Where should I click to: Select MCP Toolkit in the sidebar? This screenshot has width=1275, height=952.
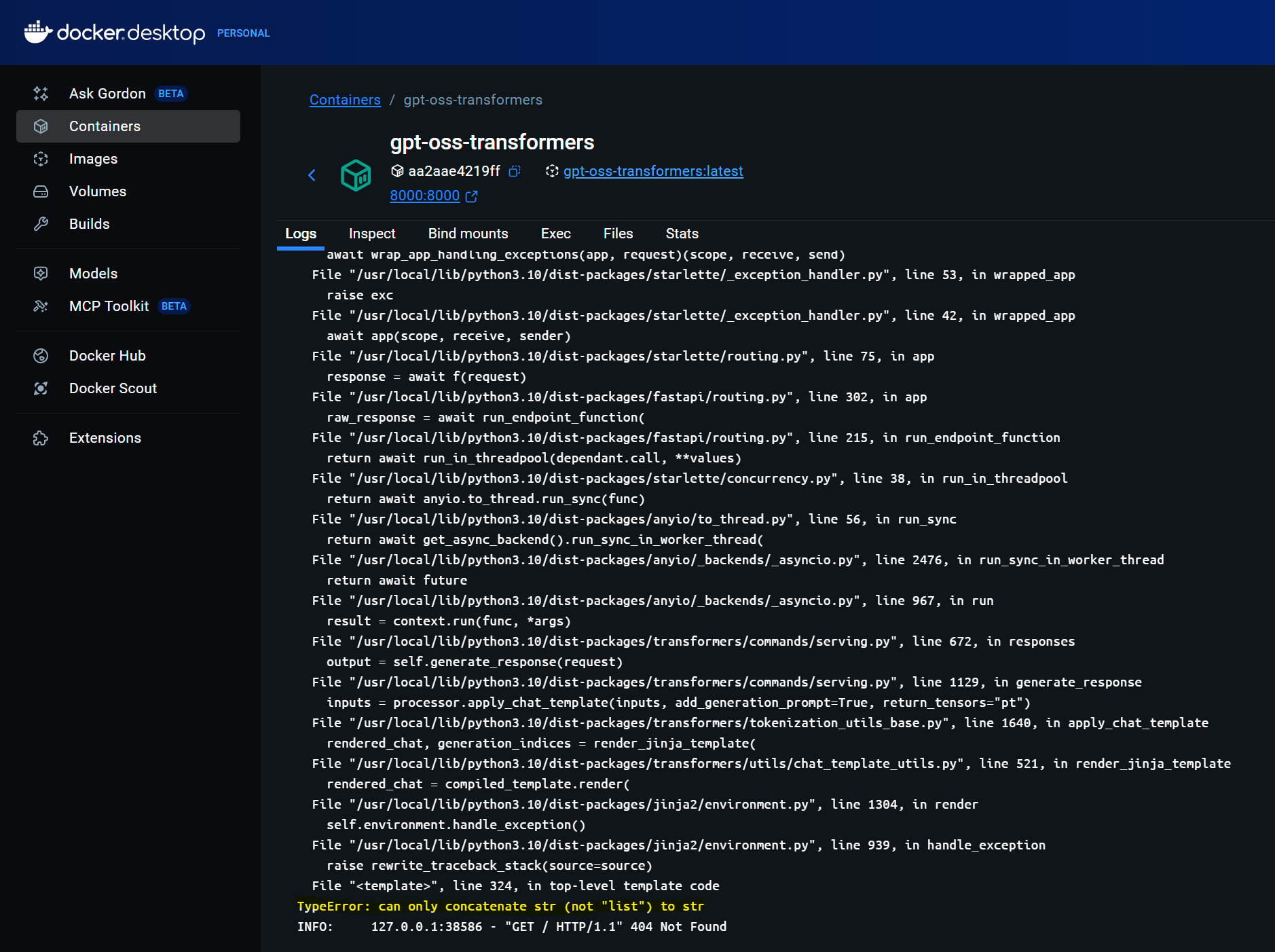click(x=128, y=306)
